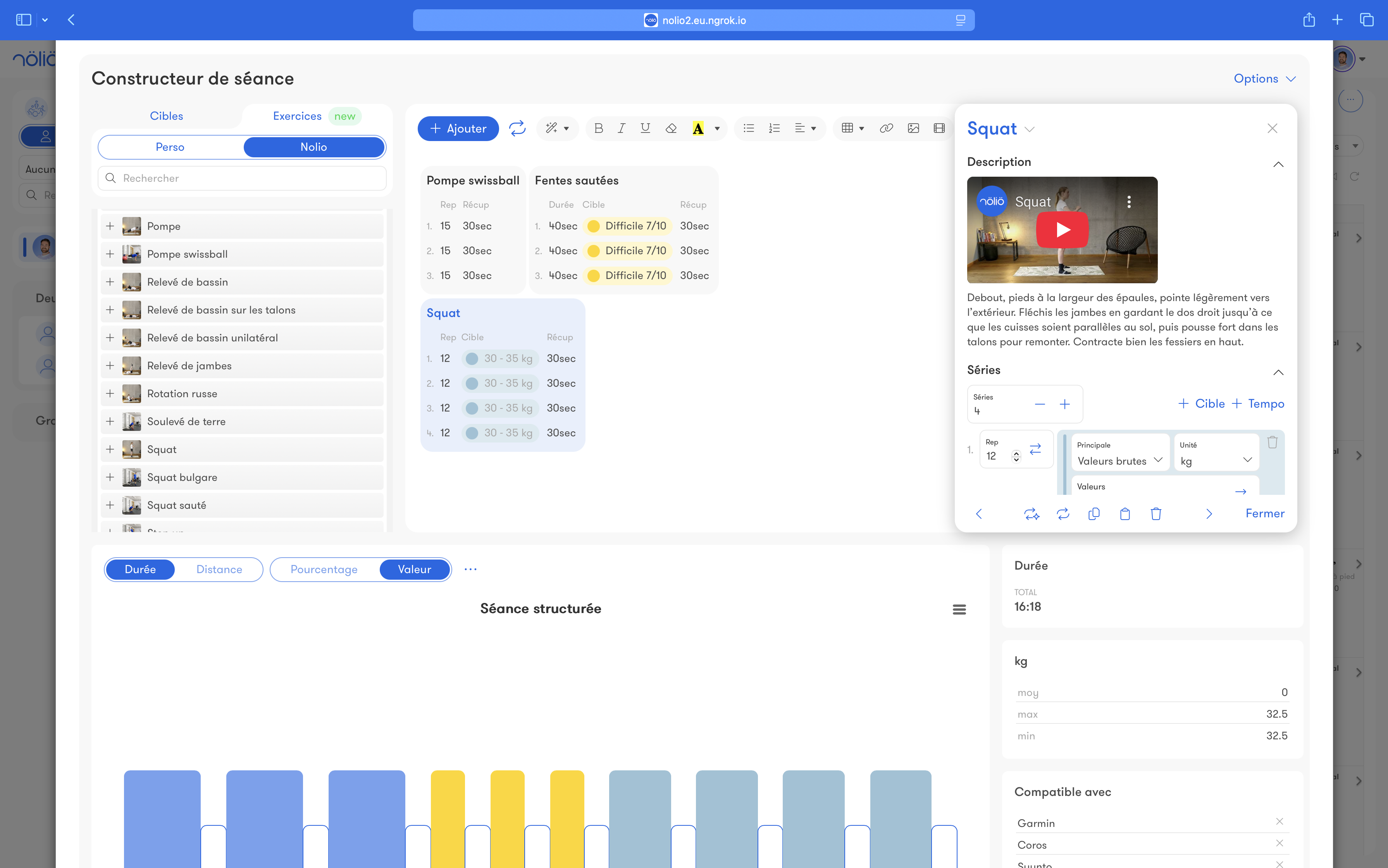Switch to the Cibles tab
Image resolution: width=1388 pixels, height=868 pixels.
pyautogui.click(x=167, y=116)
